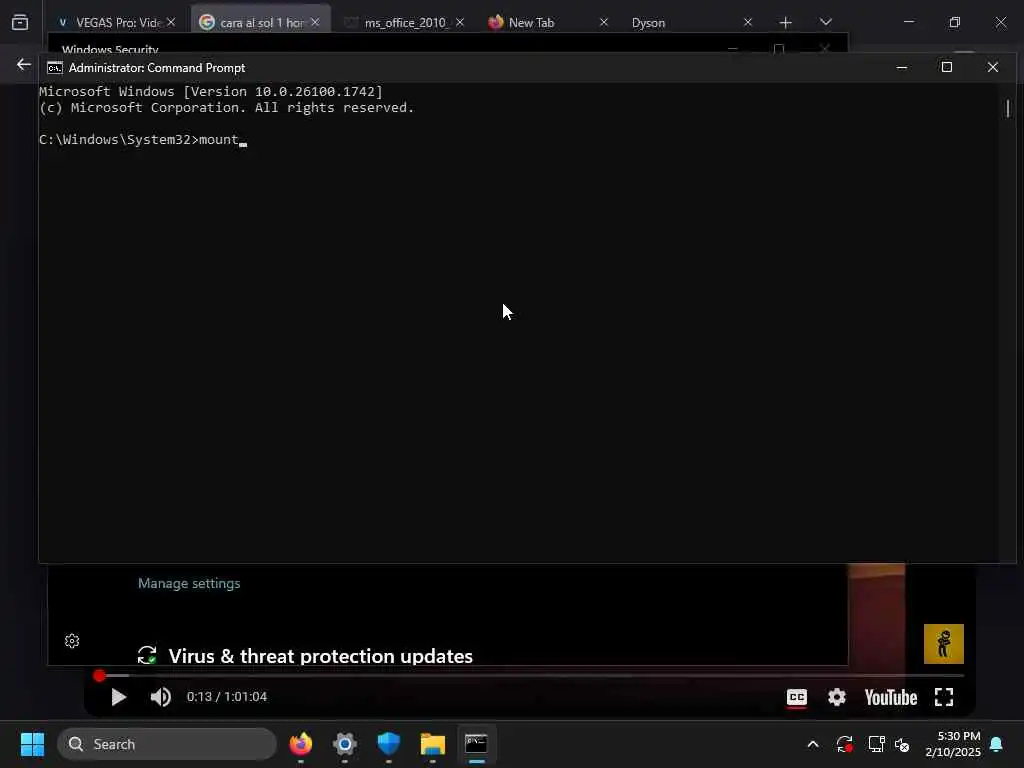
Task: Open Windows Security shield in taskbar
Action: click(389, 744)
